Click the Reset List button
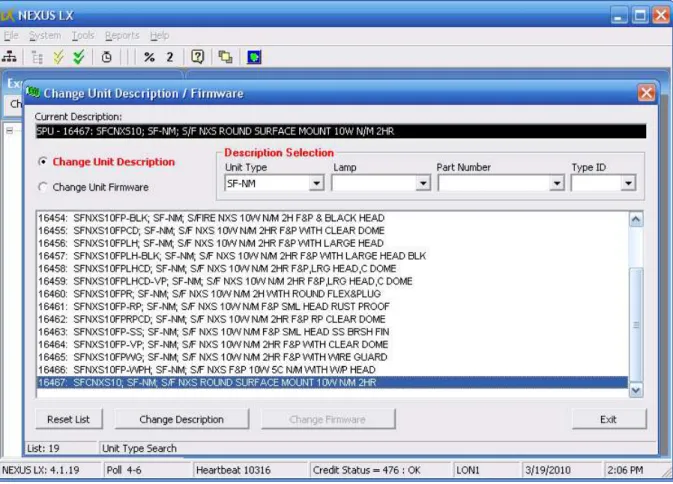 click(x=69, y=419)
